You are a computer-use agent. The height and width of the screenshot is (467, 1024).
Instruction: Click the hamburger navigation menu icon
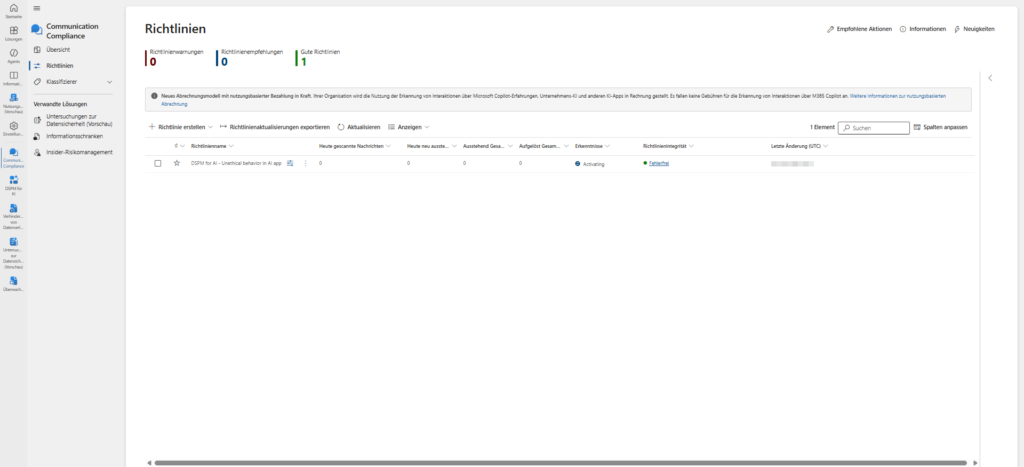tap(37, 8)
